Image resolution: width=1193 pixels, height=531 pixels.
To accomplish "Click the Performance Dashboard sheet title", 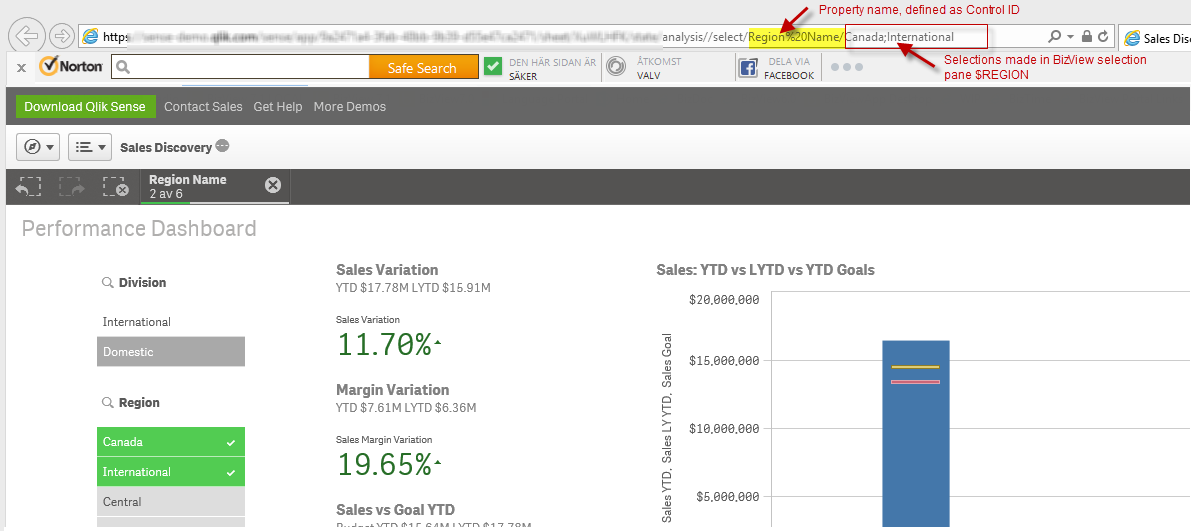I will (x=139, y=228).
